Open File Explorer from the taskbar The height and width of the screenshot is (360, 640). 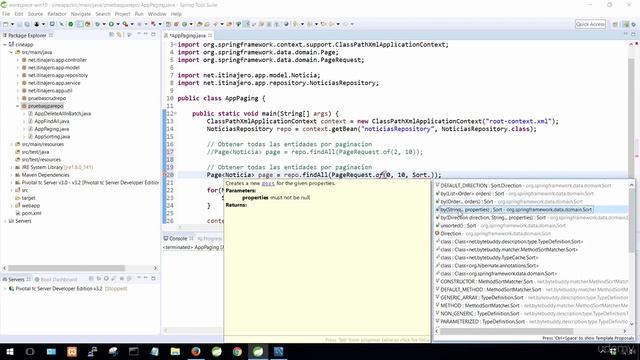[175, 351]
